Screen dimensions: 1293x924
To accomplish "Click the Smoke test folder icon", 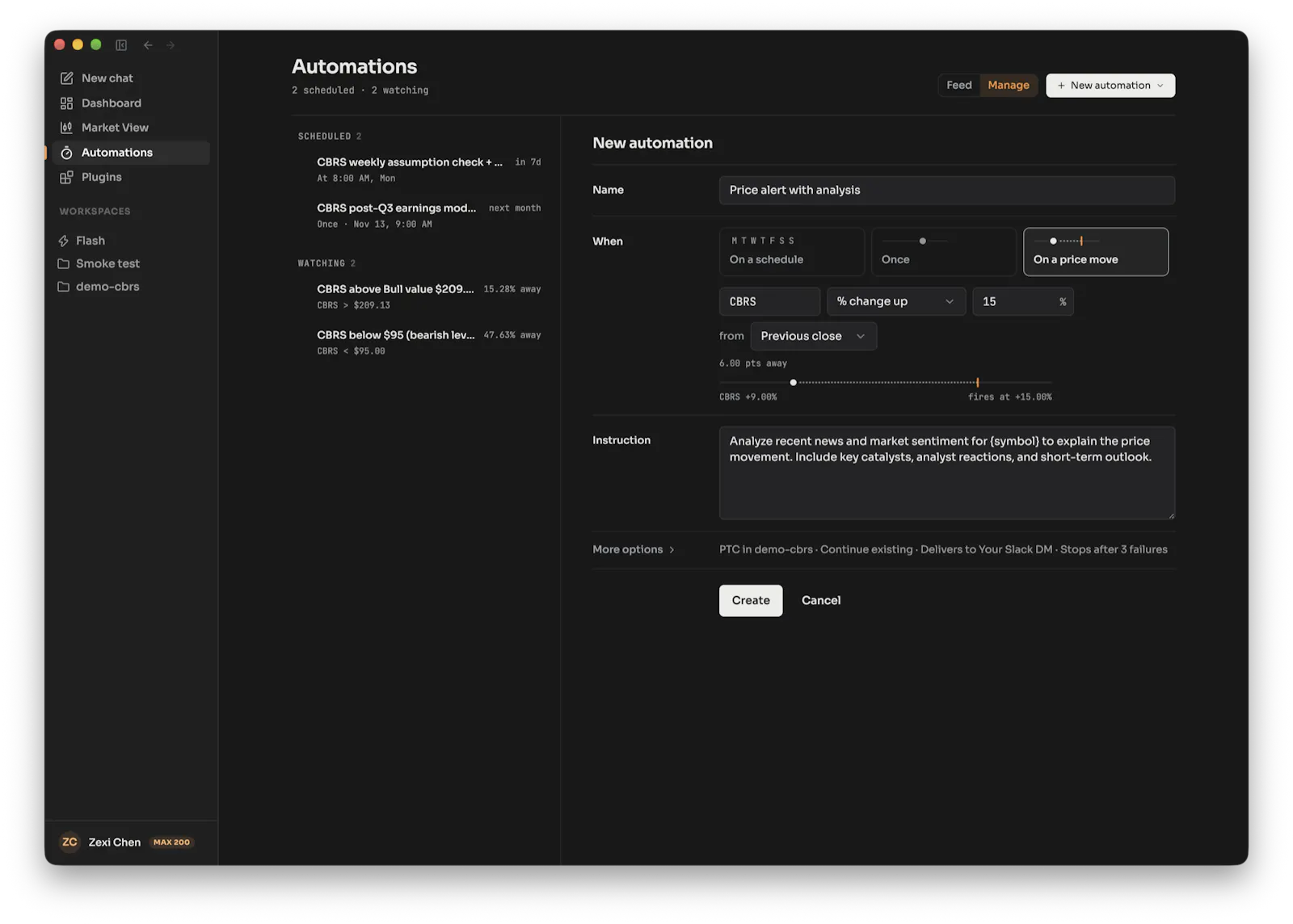I will pyautogui.click(x=63, y=263).
